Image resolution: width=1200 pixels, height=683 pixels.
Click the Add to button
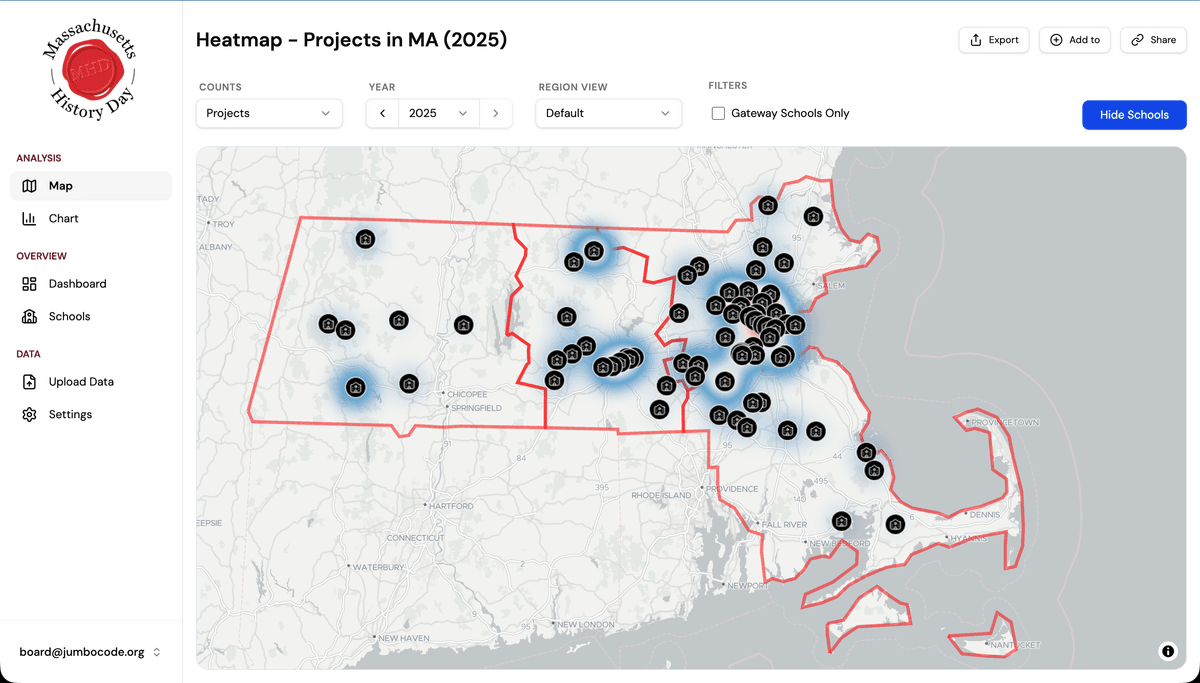click(1075, 40)
